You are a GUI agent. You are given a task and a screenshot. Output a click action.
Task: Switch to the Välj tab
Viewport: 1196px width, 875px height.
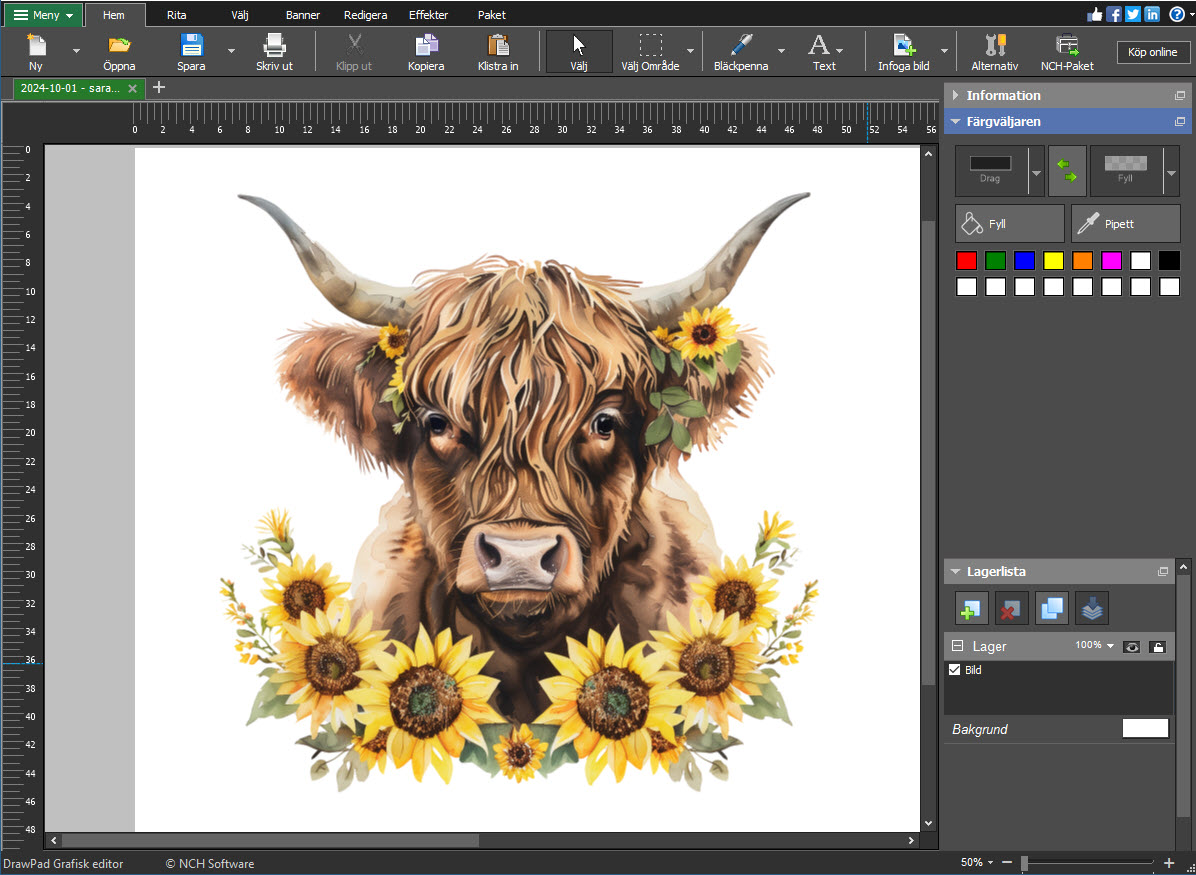point(240,14)
